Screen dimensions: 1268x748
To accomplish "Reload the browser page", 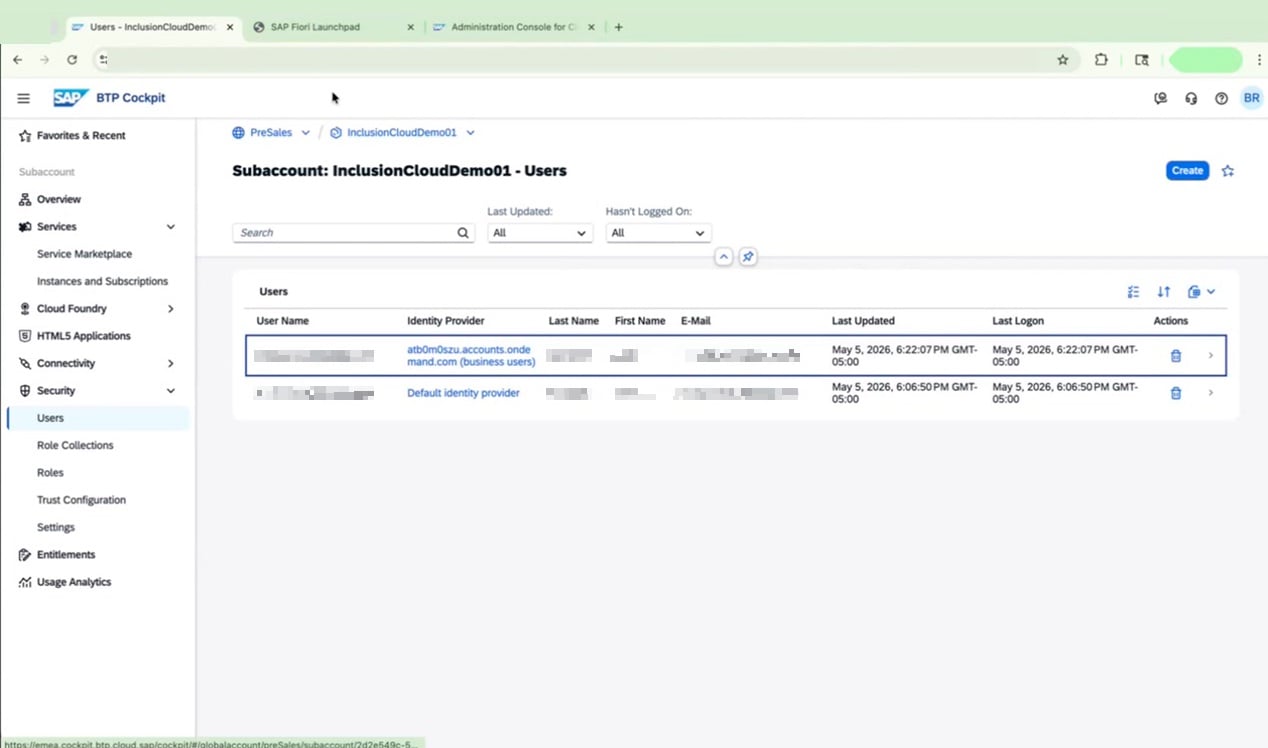I will (72, 60).
